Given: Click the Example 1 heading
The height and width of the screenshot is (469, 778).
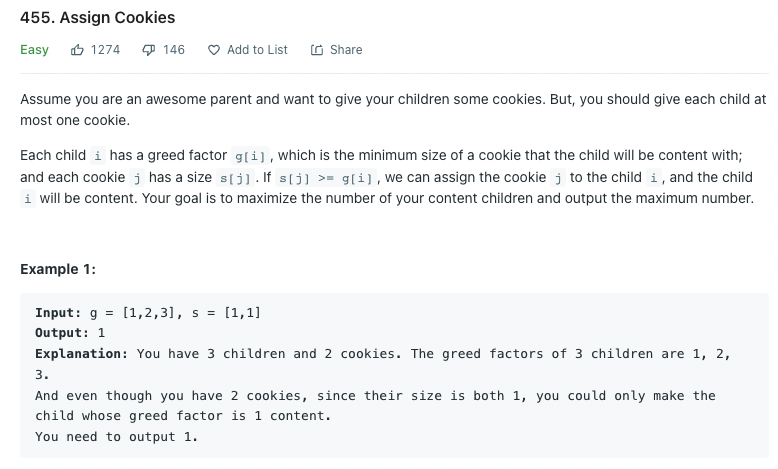Looking at the screenshot, I should click(x=58, y=269).
